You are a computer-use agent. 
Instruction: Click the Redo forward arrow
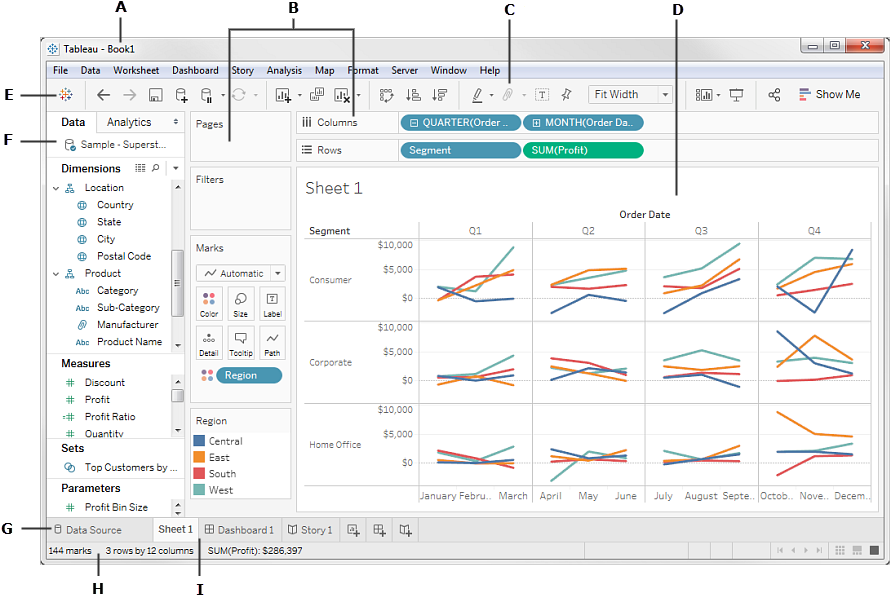(x=130, y=95)
